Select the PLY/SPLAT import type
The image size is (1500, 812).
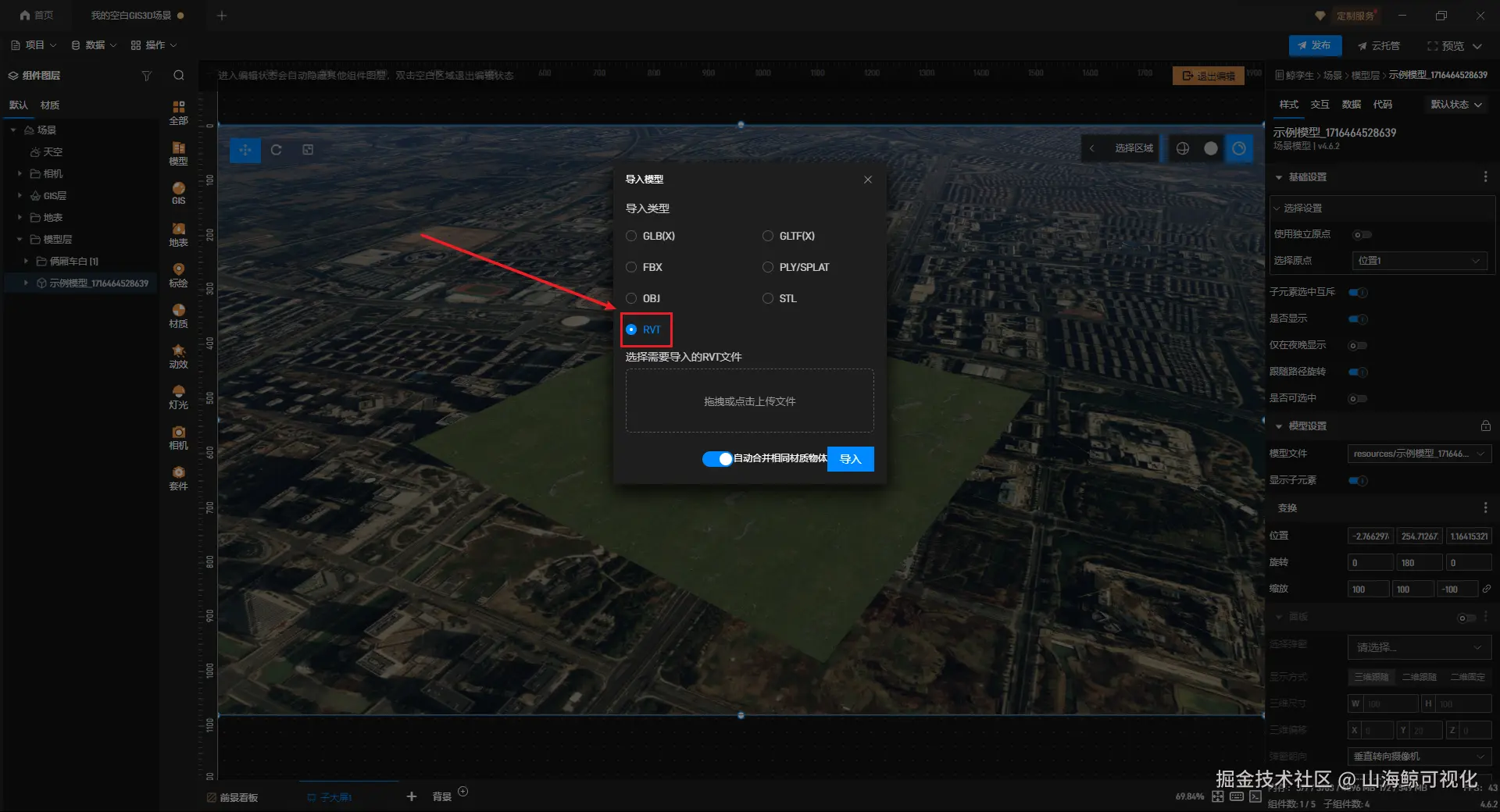point(796,267)
